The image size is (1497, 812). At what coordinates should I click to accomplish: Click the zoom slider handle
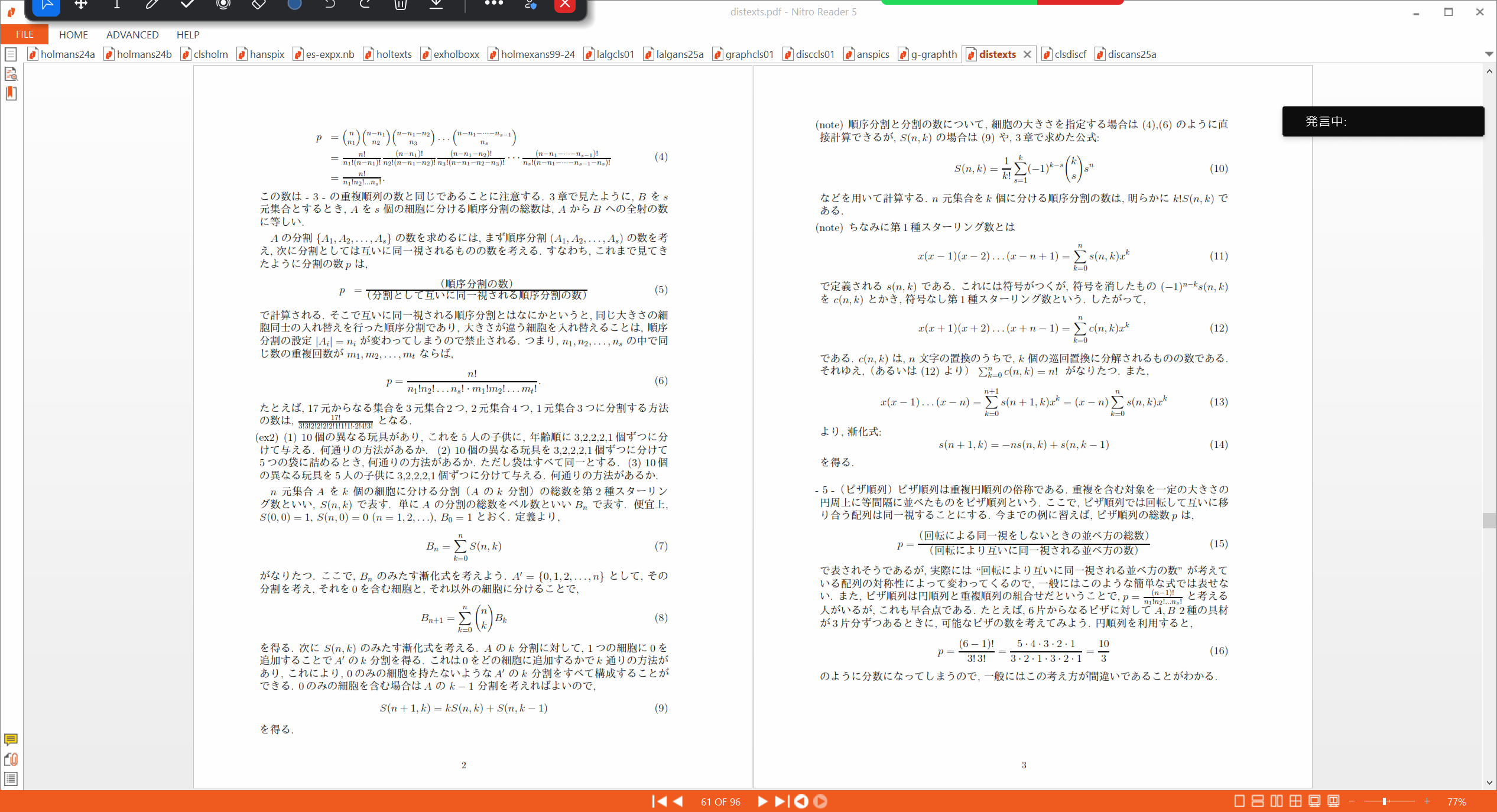[x=1384, y=801]
